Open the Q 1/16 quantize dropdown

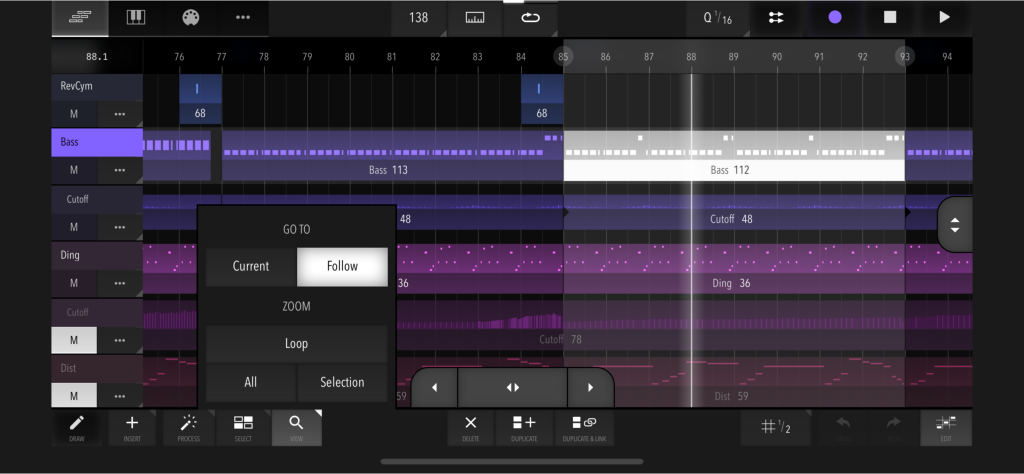718,18
